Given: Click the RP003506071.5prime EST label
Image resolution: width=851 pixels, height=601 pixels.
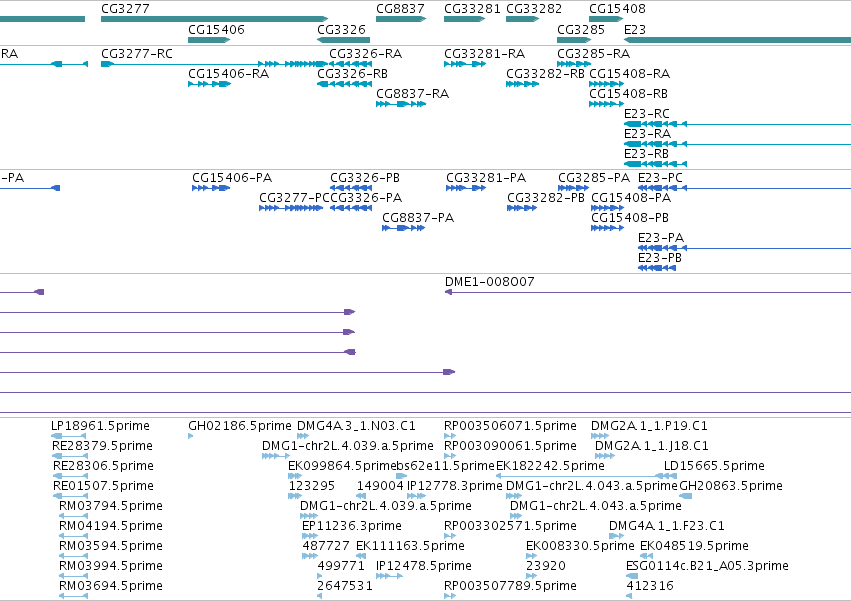Looking at the screenshot, I should pos(510,426).
